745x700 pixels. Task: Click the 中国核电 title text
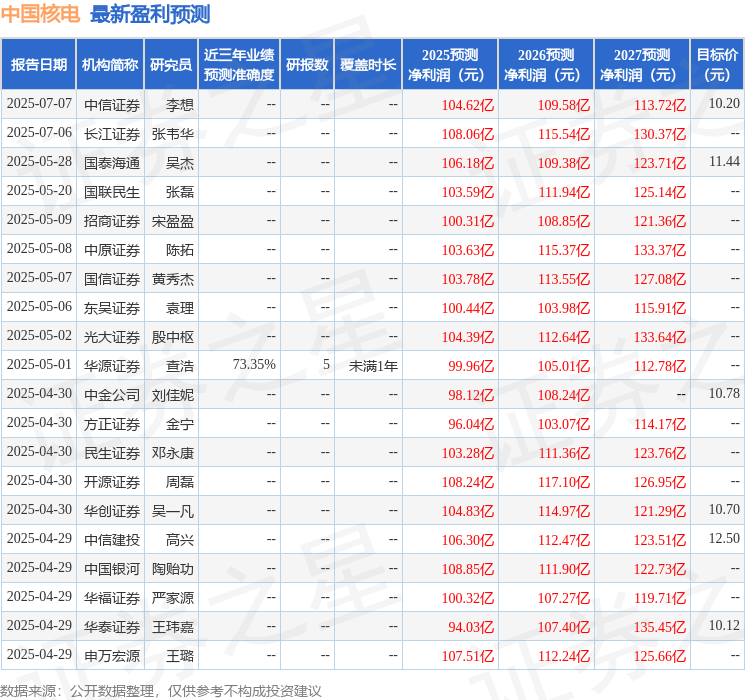[x=40, y=14]
